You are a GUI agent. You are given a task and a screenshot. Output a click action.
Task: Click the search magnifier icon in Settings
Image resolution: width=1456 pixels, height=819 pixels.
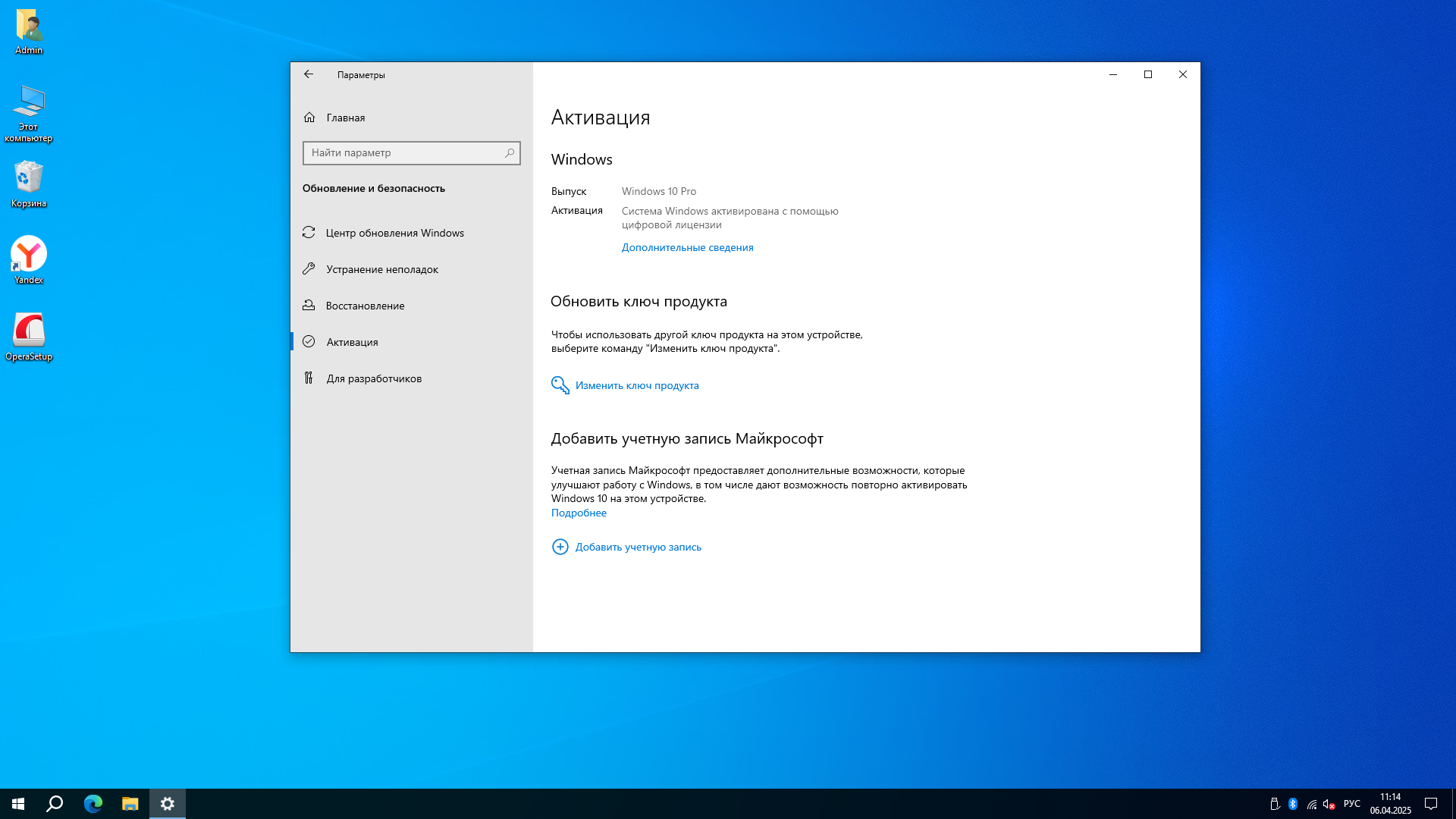(x=510, y=153)
